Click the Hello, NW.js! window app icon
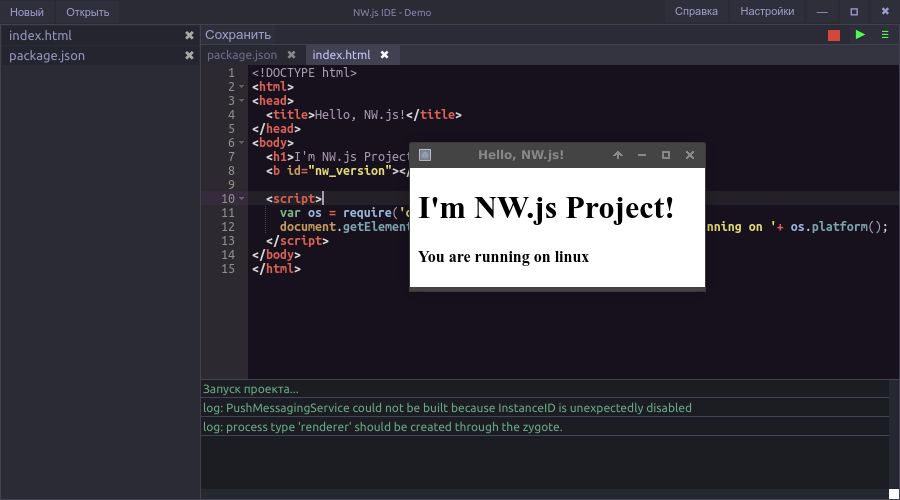The width and height of the screenshot is (900, 500). [x=425, y=155]
